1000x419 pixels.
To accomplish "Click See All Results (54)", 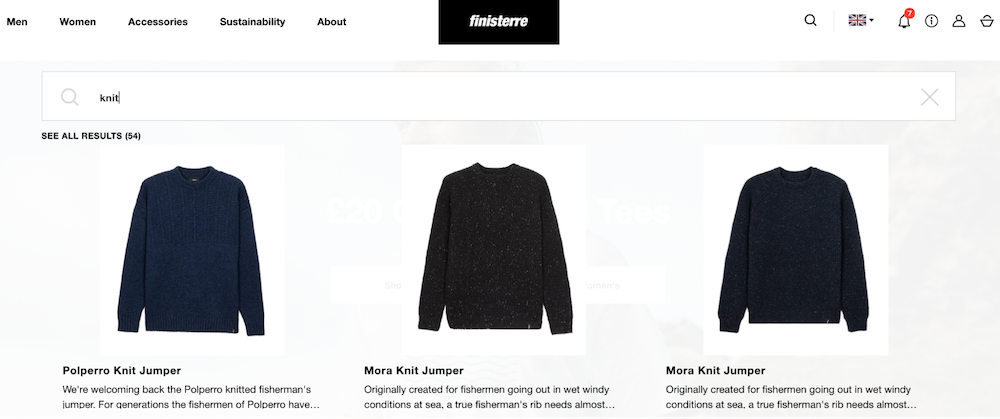I will pos(91,136).
